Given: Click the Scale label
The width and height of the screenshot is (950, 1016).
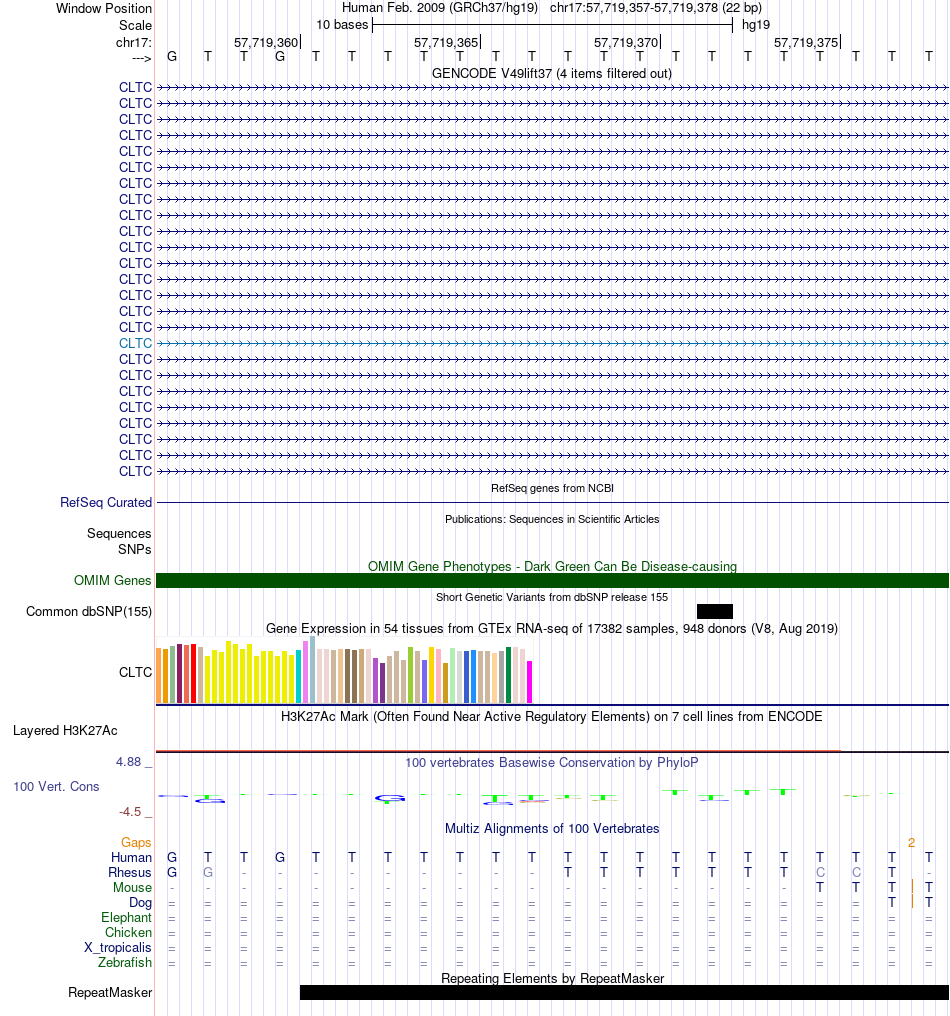Looking at the screenshot, I should (135, 25).
